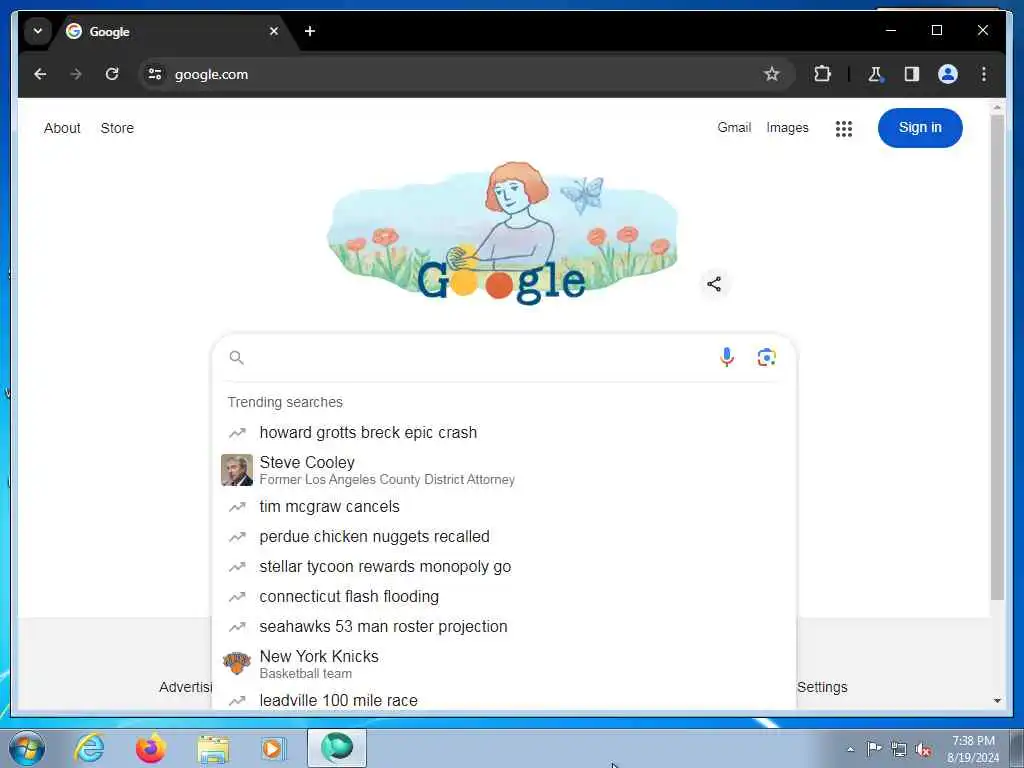Viewport: 1024px width, 768px height.
Task: Show hidden tray icons arrow
Action: pos(850,749)
